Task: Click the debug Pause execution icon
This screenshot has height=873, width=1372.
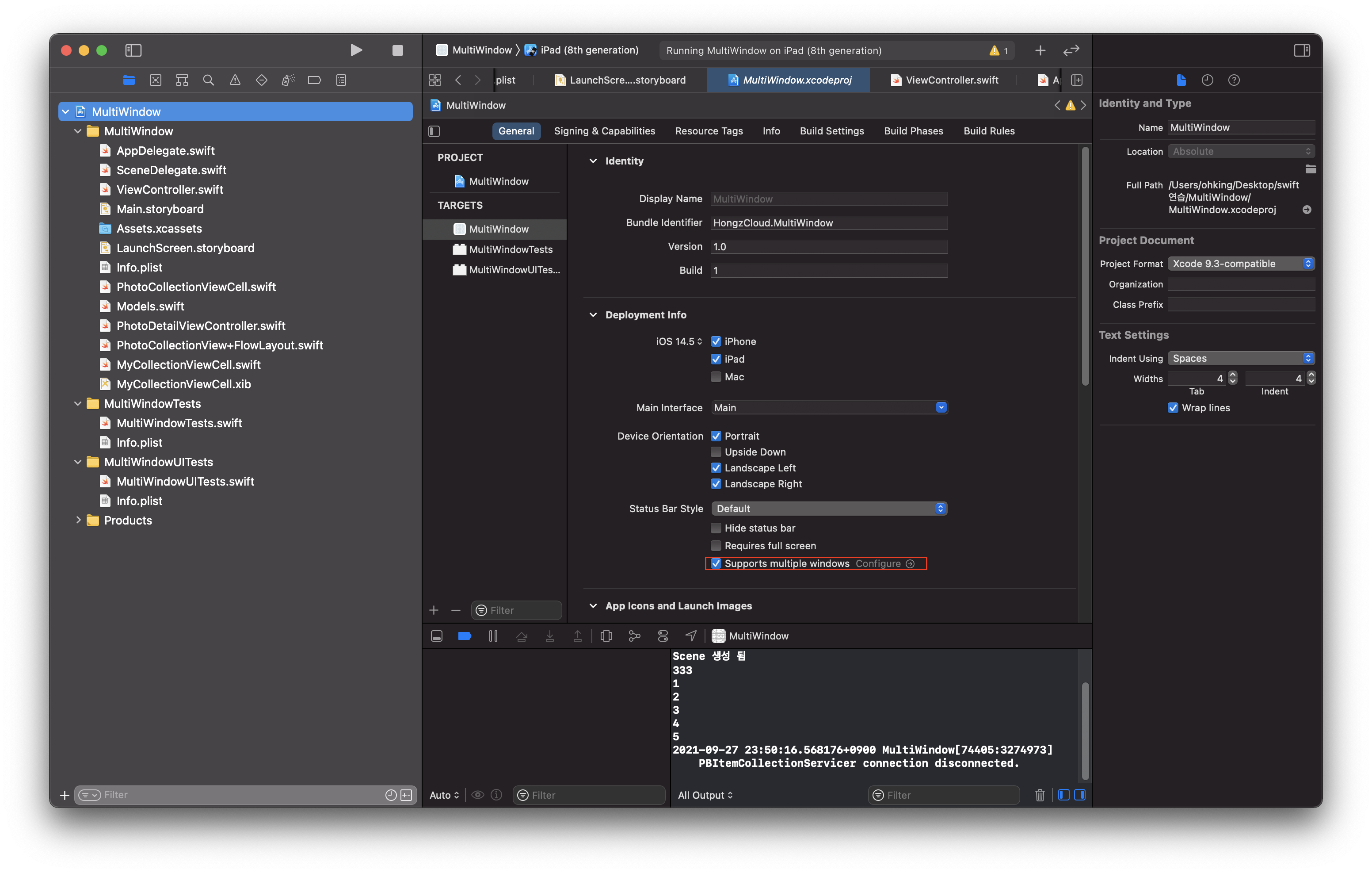Action: coord(493,636)
